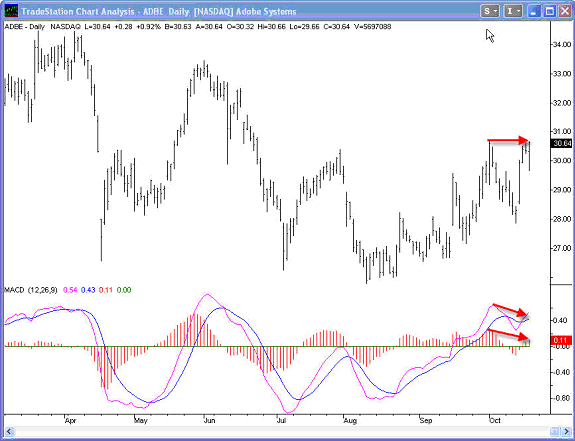Image resolution: width=575 pixels, height=441 pixels.
Task: Click the blue '0.43' MACD average value
Action: click(88, 290)
